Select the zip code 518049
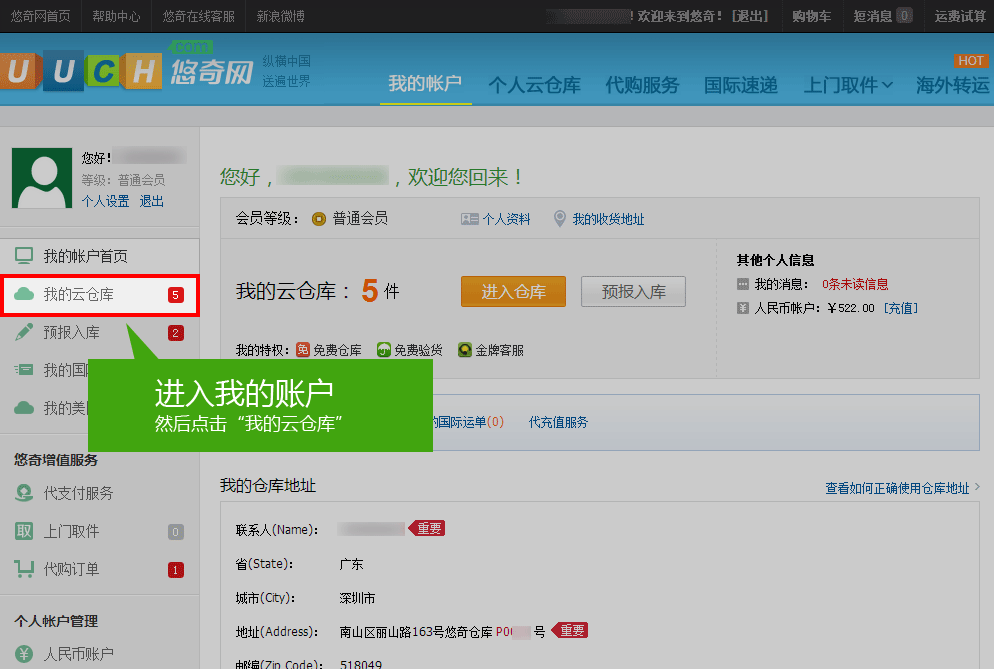This screenshot has width=994, height=669. pyautogui.click(x=361, y=664)
